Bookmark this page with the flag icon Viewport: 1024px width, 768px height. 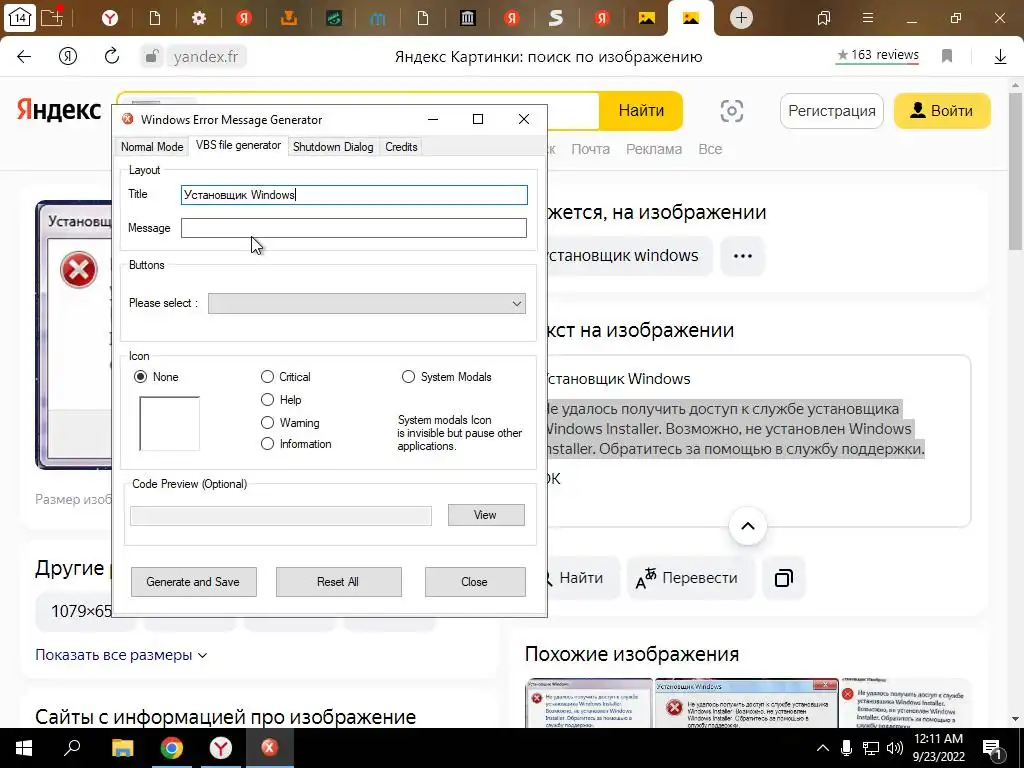click(947, 56)
